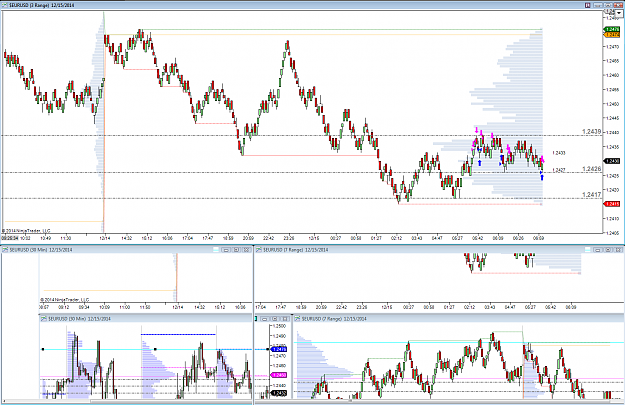Screen dimensions: 625x405
Task: Click the 1.2470 price label on the 3 Range price axis
Action: pyautogui.click(x=612, y=47)
